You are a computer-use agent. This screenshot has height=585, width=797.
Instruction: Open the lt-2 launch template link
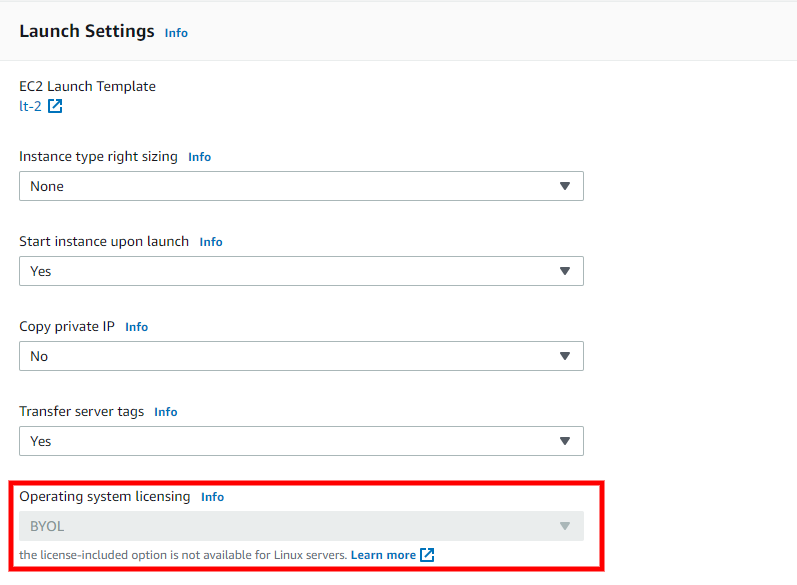pos(30,106)
